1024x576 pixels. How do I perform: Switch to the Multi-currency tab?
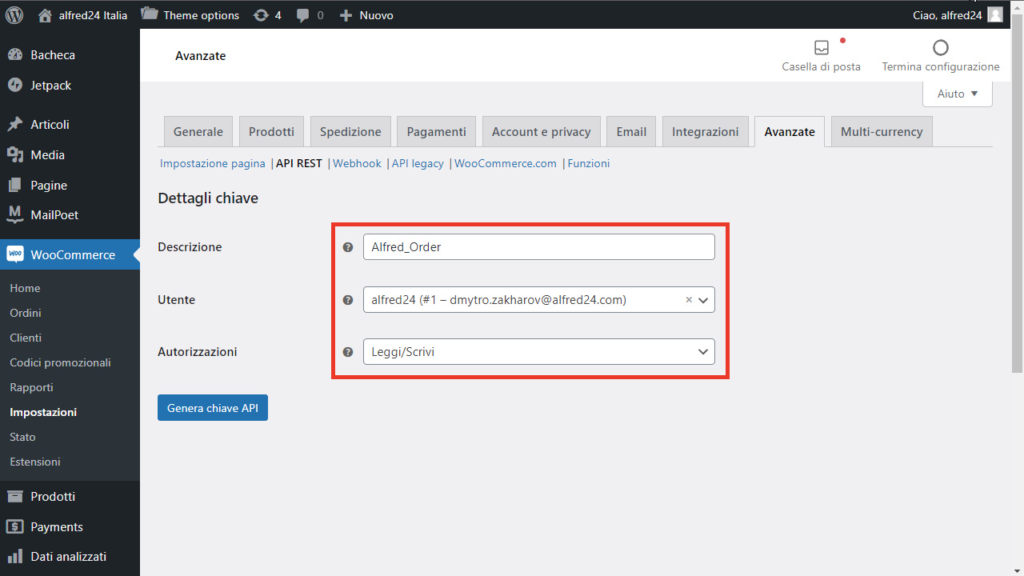click(x=881, y=132)
